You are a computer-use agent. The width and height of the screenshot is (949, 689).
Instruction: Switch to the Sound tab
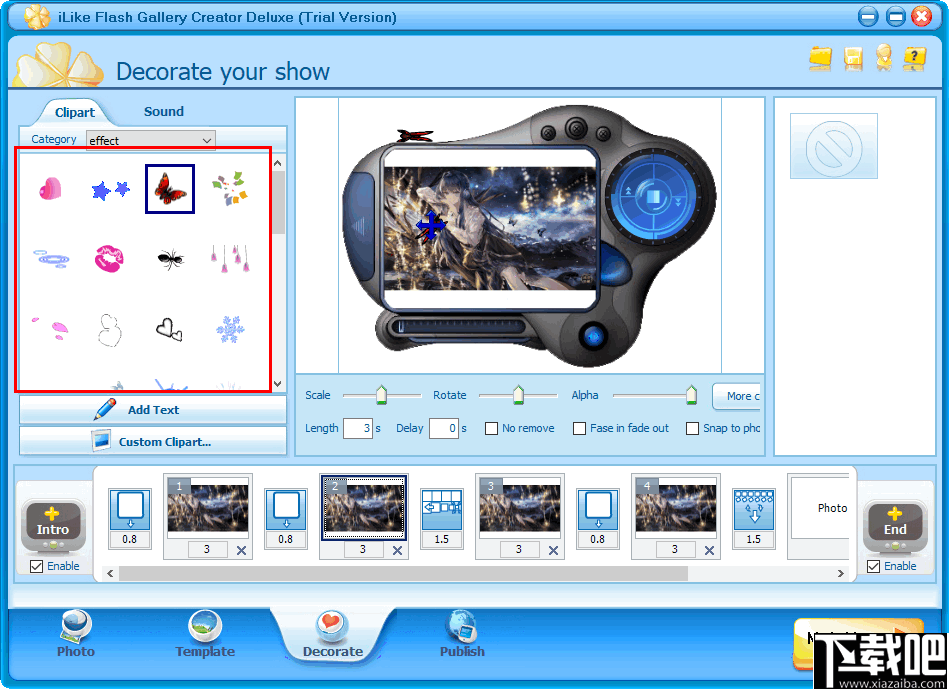163,112
